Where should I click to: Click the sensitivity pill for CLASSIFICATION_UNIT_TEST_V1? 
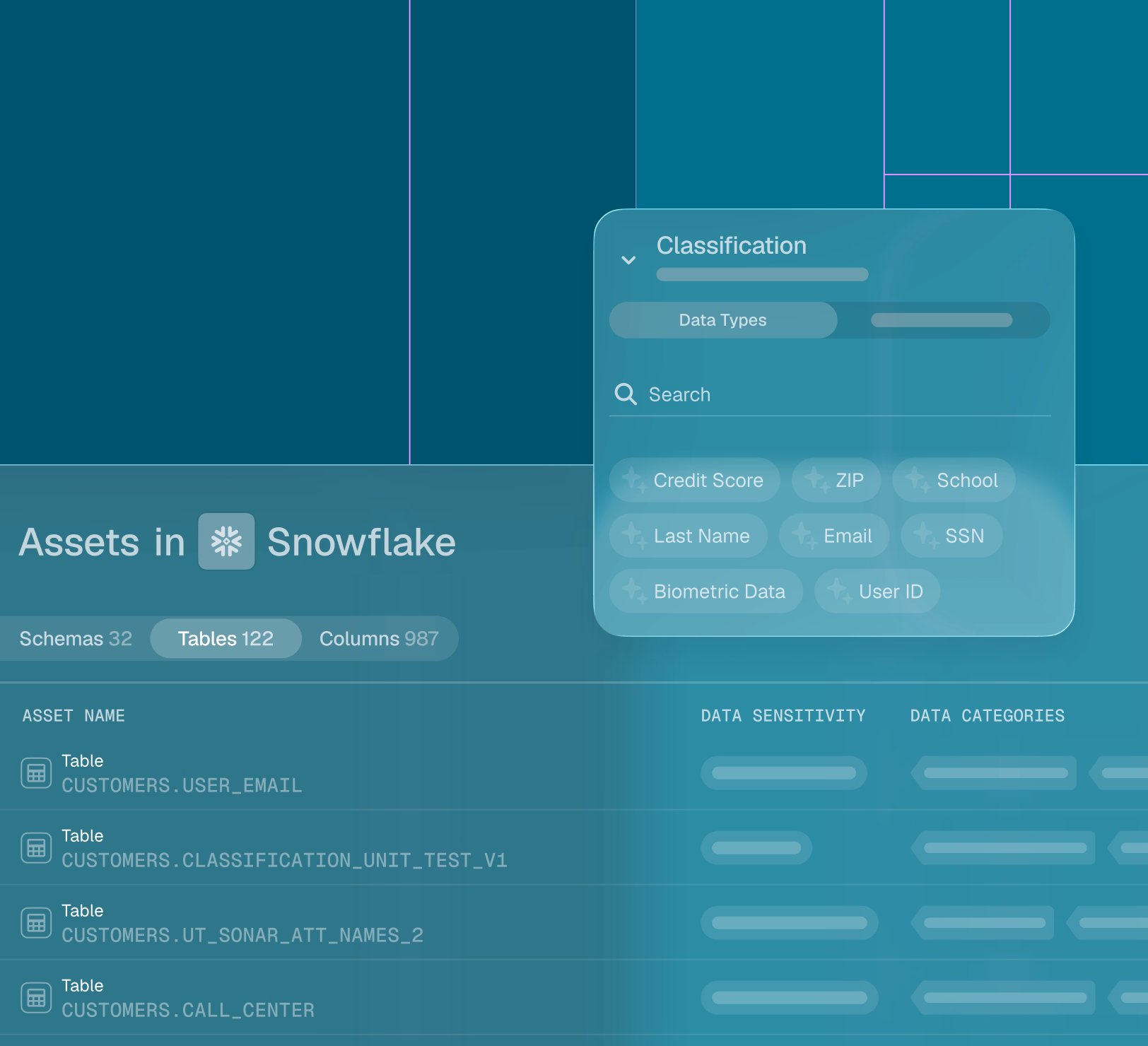click(756, 848)
